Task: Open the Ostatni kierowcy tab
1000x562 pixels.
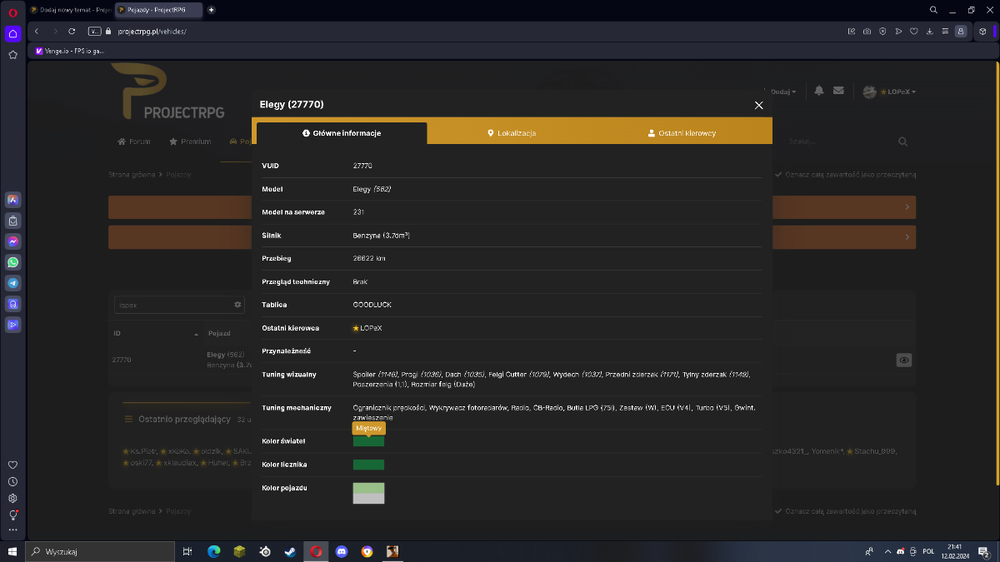Action: pos(682,133)
